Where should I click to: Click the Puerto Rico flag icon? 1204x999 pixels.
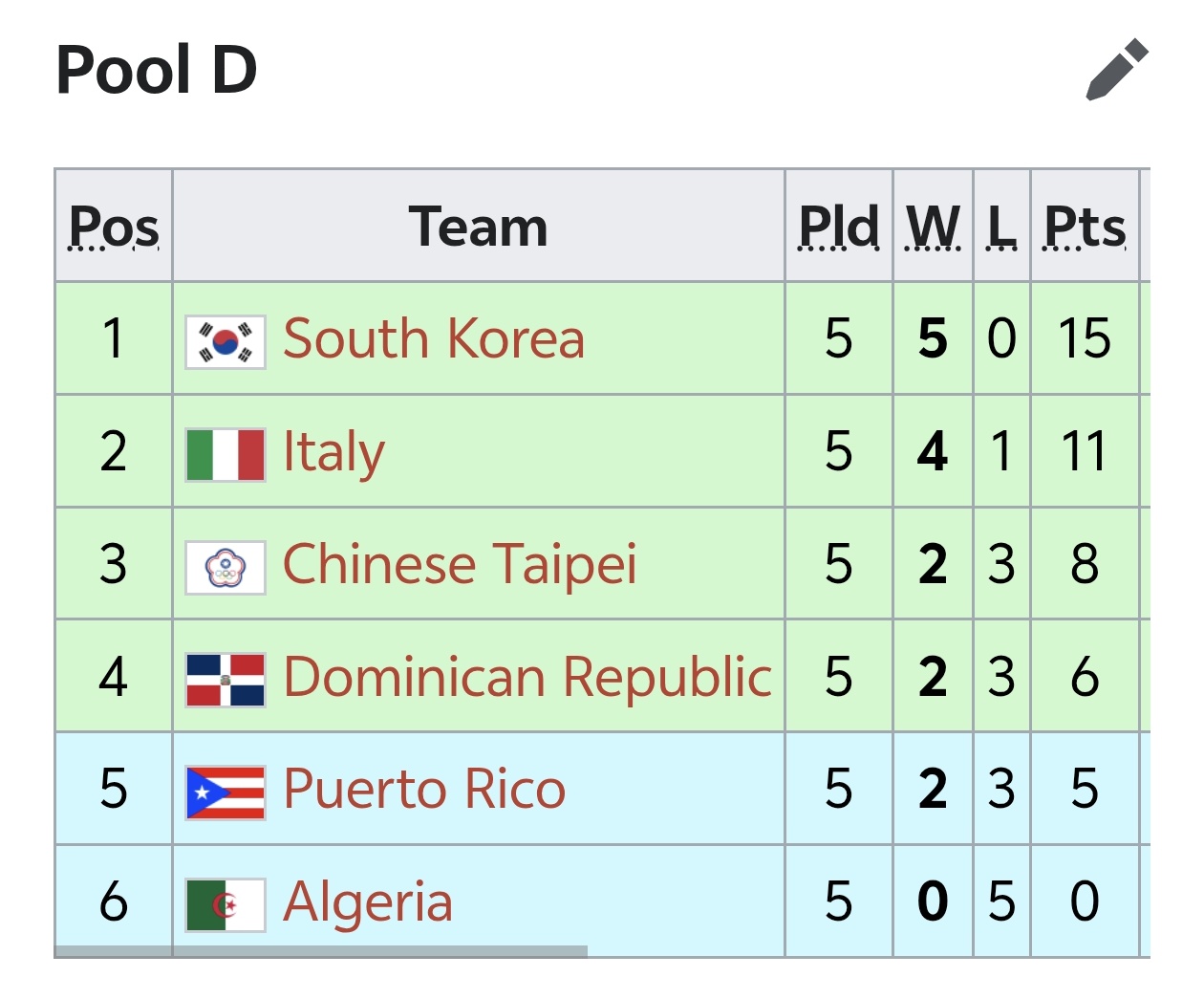tap(226, 793)
